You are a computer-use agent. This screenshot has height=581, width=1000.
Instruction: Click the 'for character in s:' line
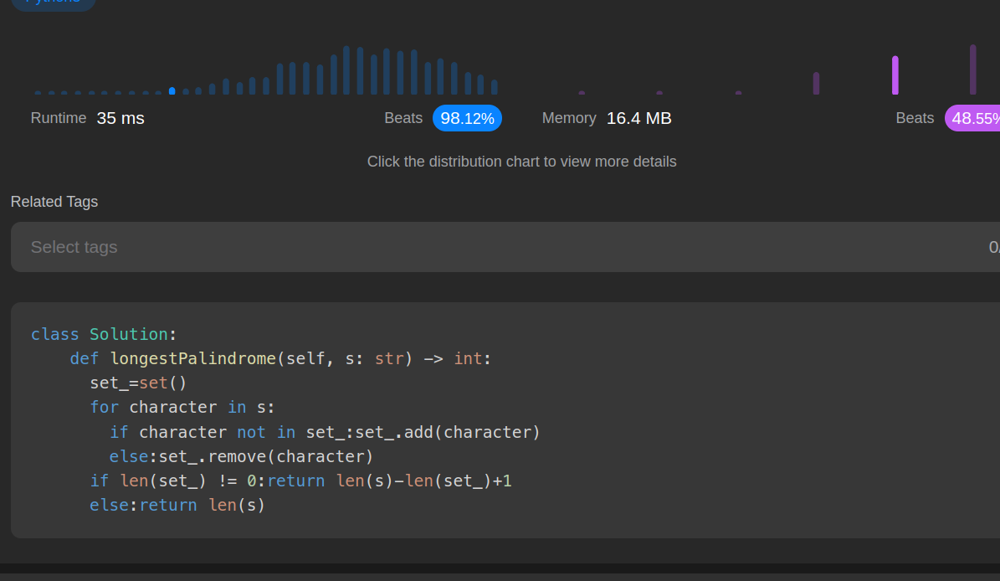(x=182, y=407)
